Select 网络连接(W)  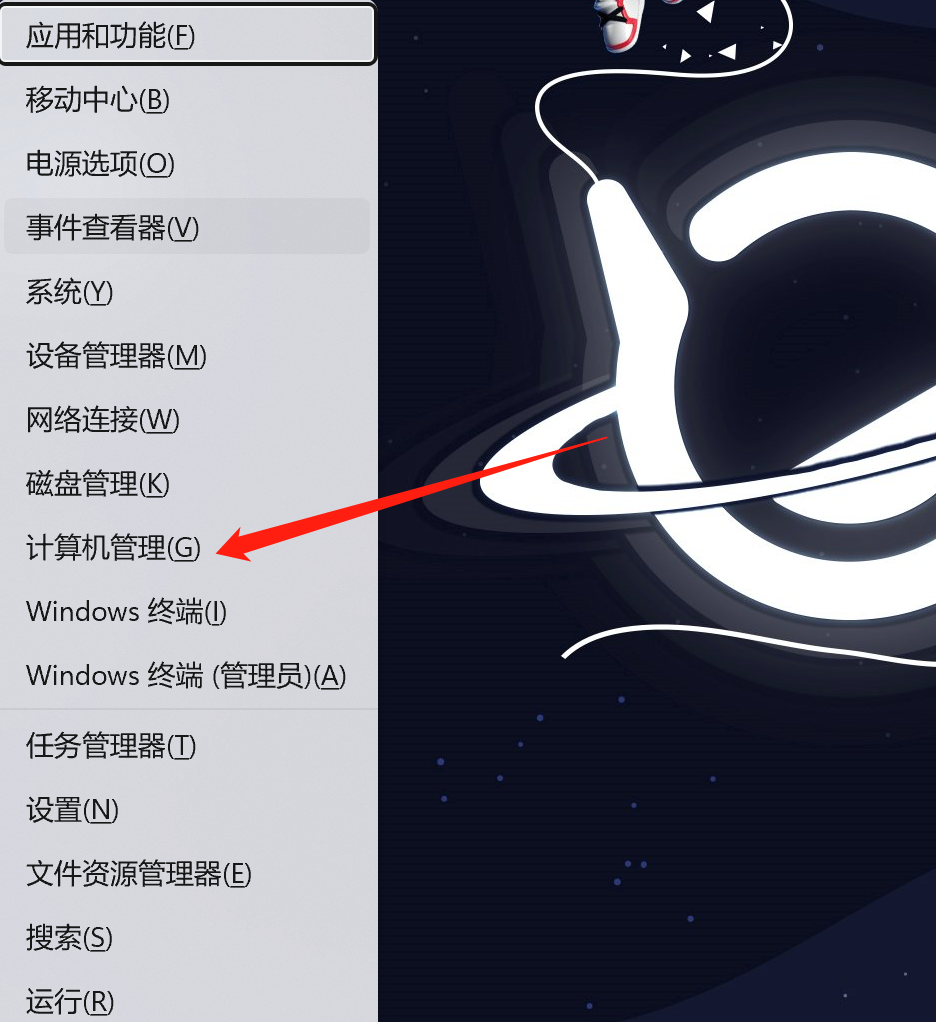(187, 419)
